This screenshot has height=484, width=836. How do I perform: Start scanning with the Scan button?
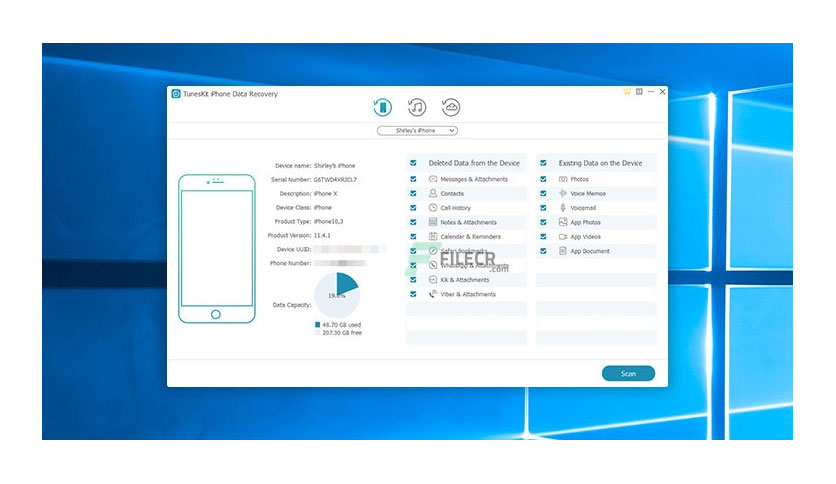coord(628,374)
